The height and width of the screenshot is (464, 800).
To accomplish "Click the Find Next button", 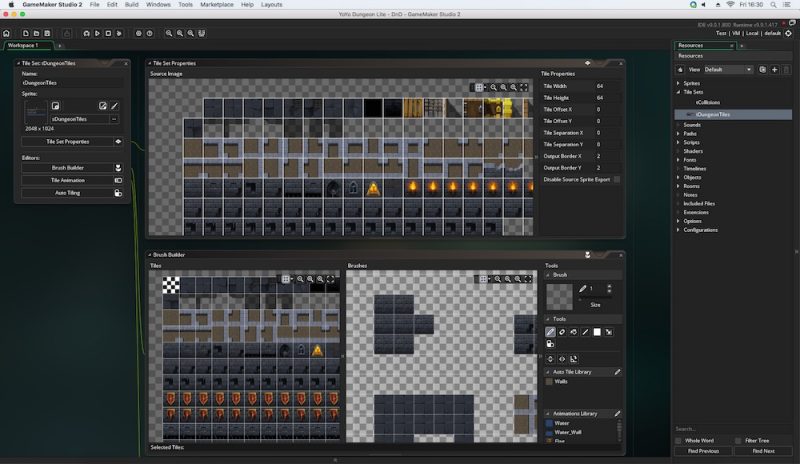I will pyautogui.click(x=762, y=451).
